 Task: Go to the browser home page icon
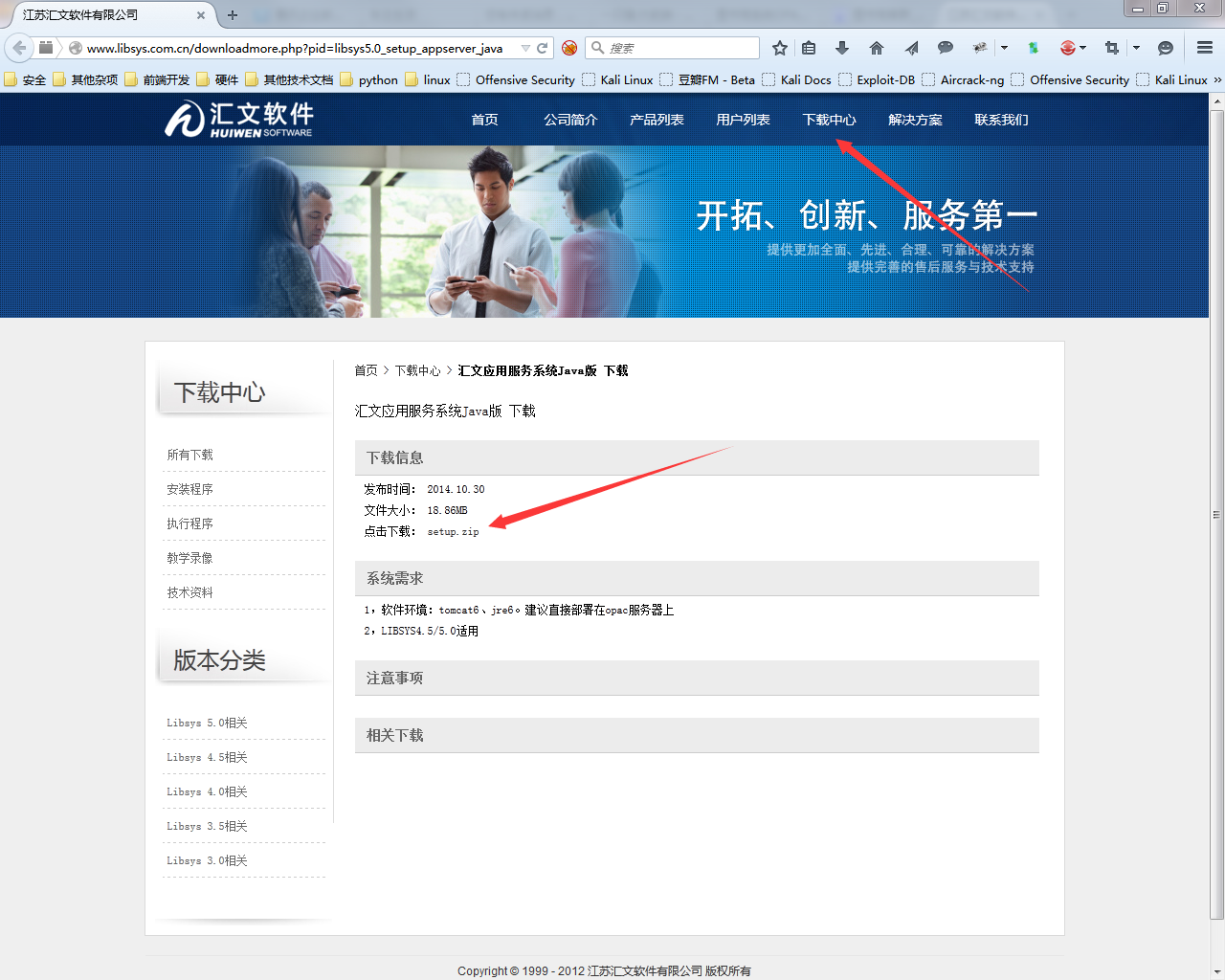coord(877,48)
